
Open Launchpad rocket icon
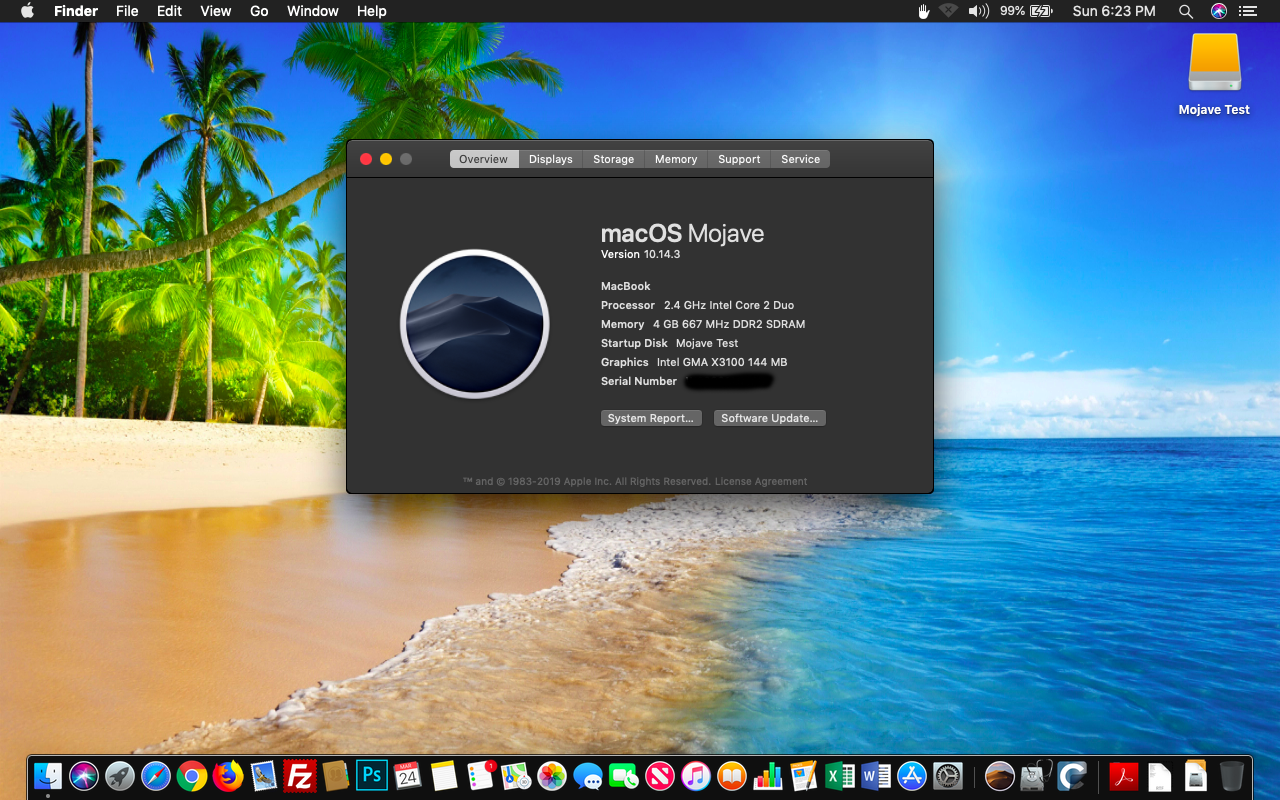pos(120,776)
